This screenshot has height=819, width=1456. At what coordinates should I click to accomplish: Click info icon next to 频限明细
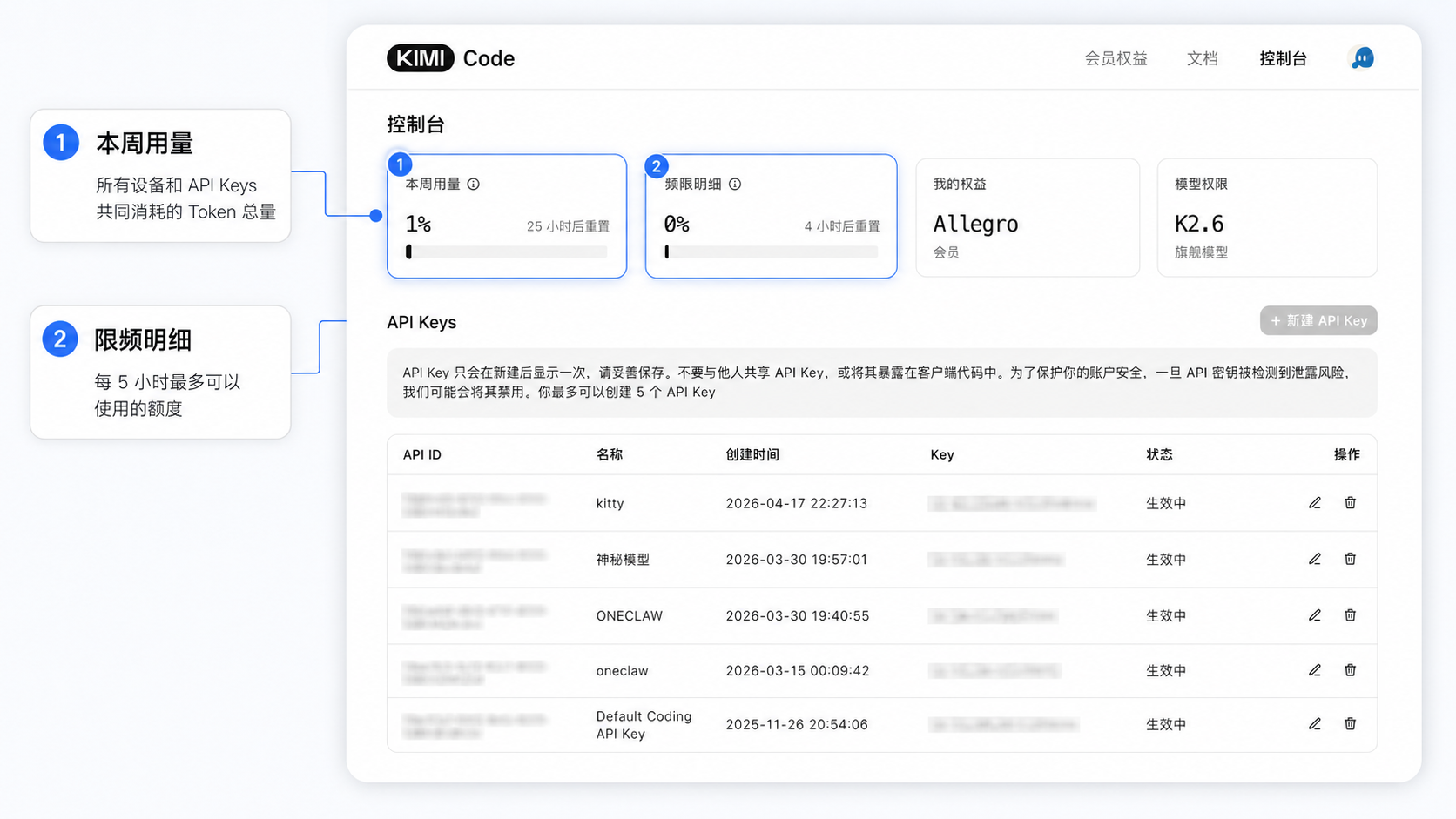tap(735, 184)
